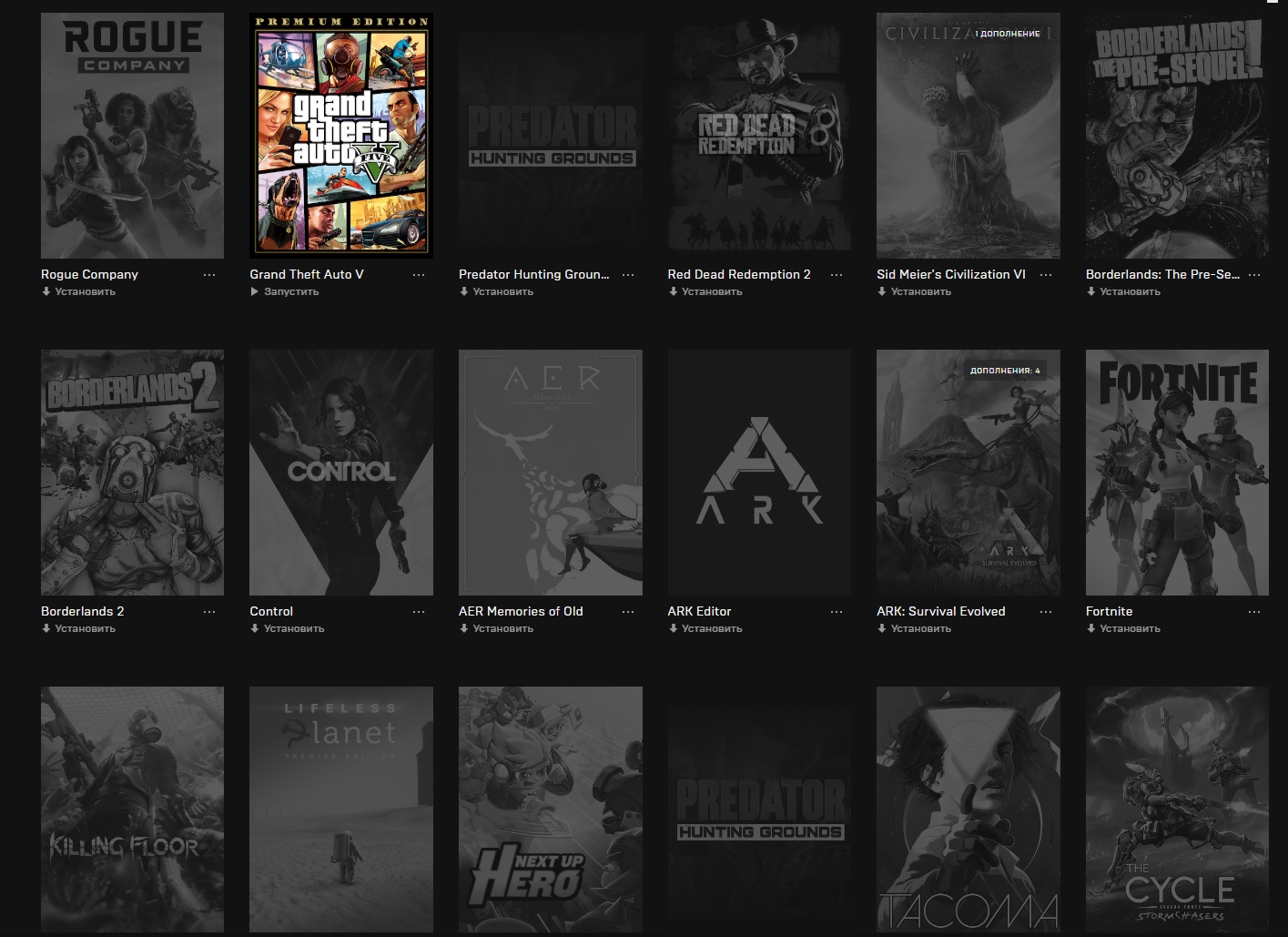Open the Killing Floor cover
Screen dimensions: 1288x937
(132, 810)
